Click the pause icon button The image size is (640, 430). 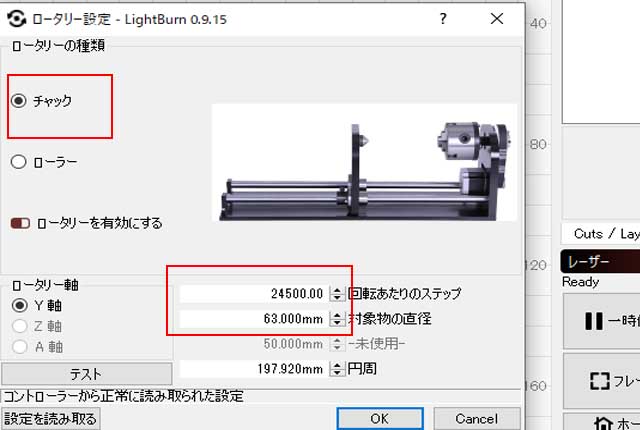tap(593, 321)
